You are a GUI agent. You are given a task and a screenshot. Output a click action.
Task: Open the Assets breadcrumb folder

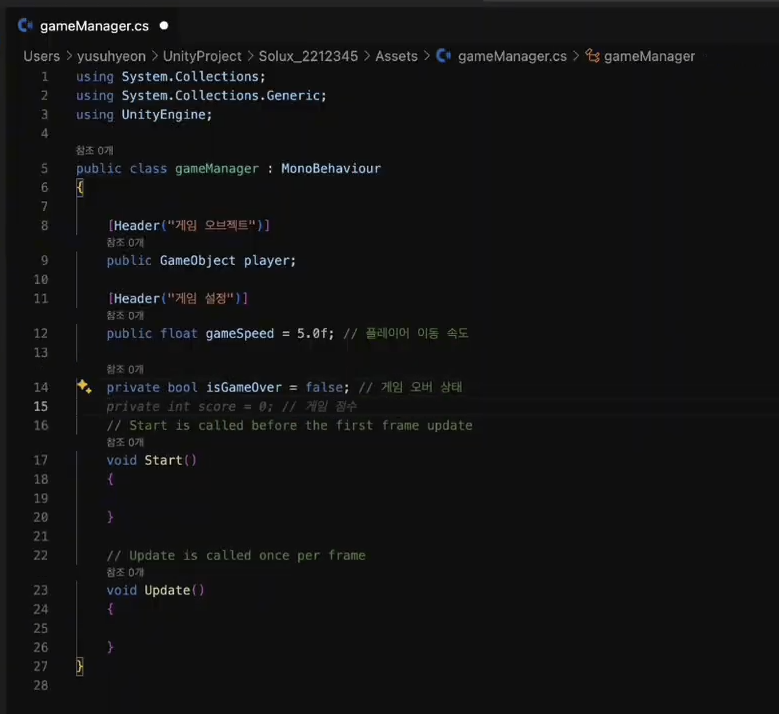[396, 56]
